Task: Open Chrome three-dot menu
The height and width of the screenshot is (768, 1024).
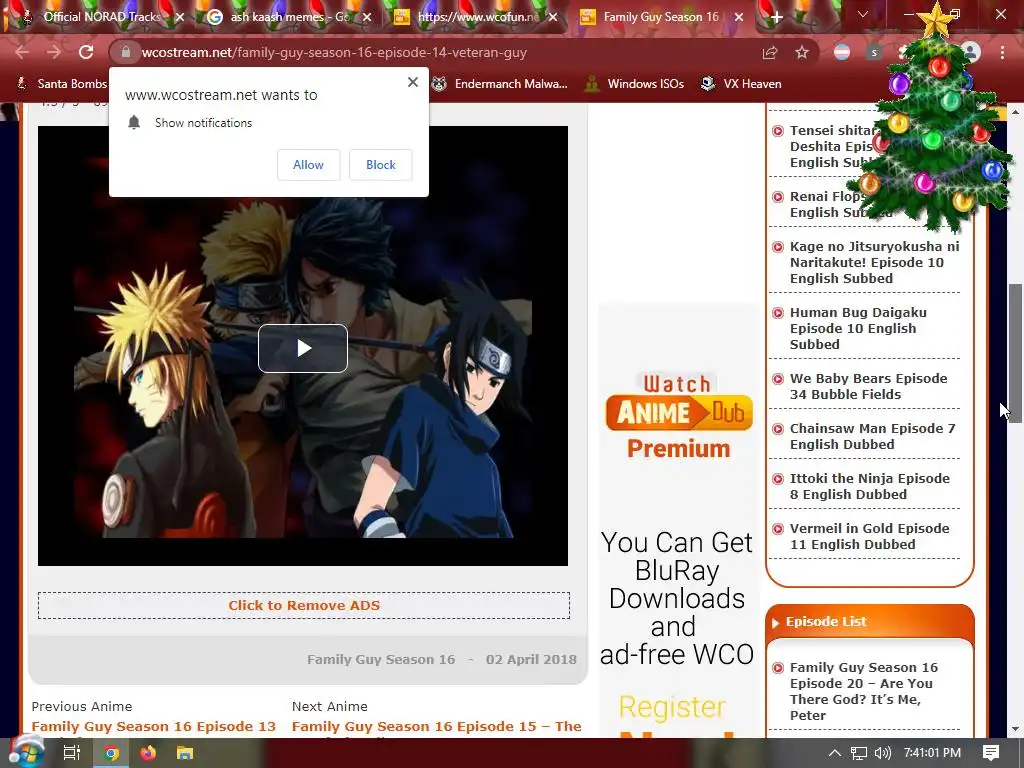Action: (1002, 52)
